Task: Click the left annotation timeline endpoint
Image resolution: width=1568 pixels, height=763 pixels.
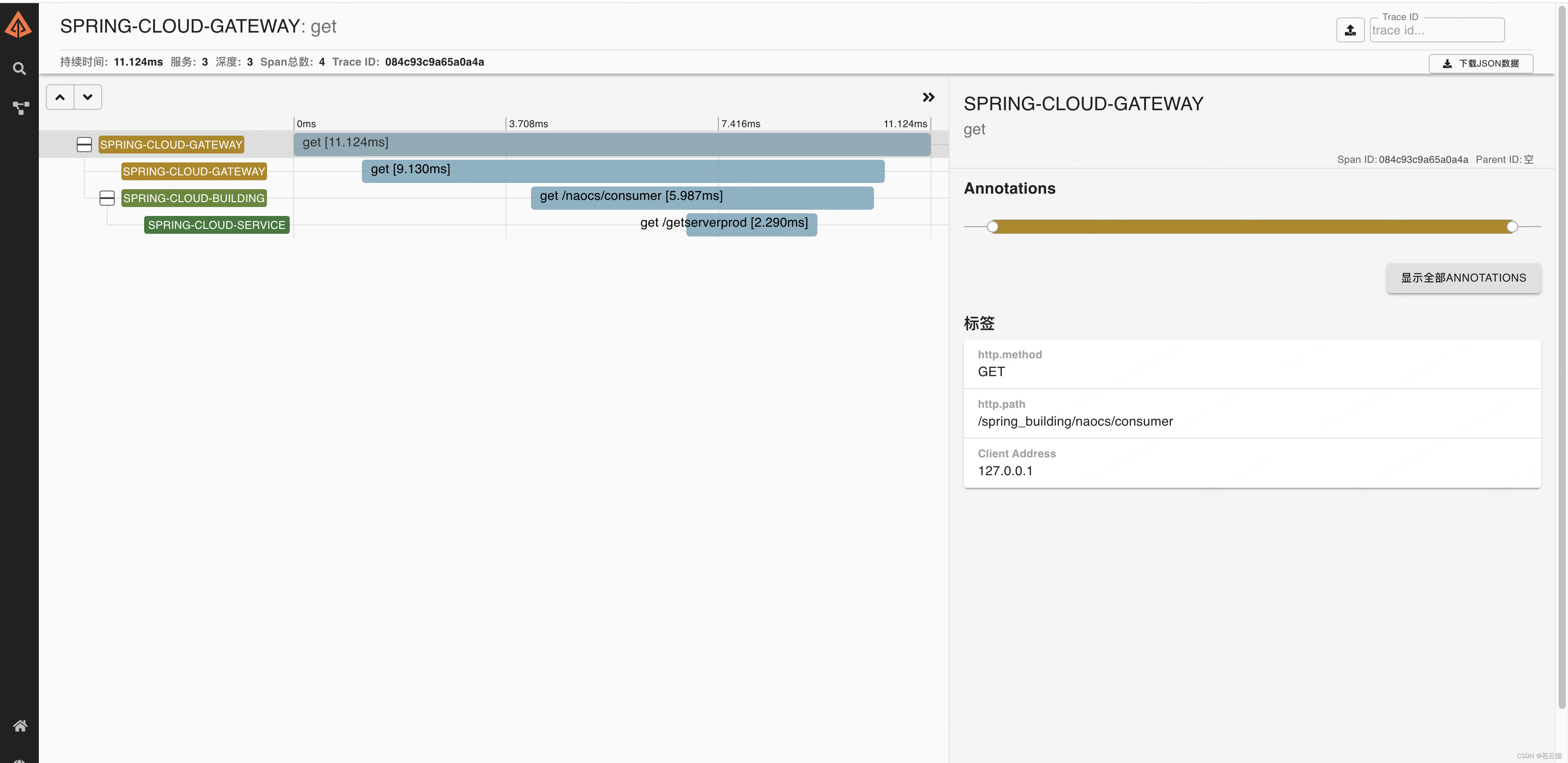Action: click(992, 227)
